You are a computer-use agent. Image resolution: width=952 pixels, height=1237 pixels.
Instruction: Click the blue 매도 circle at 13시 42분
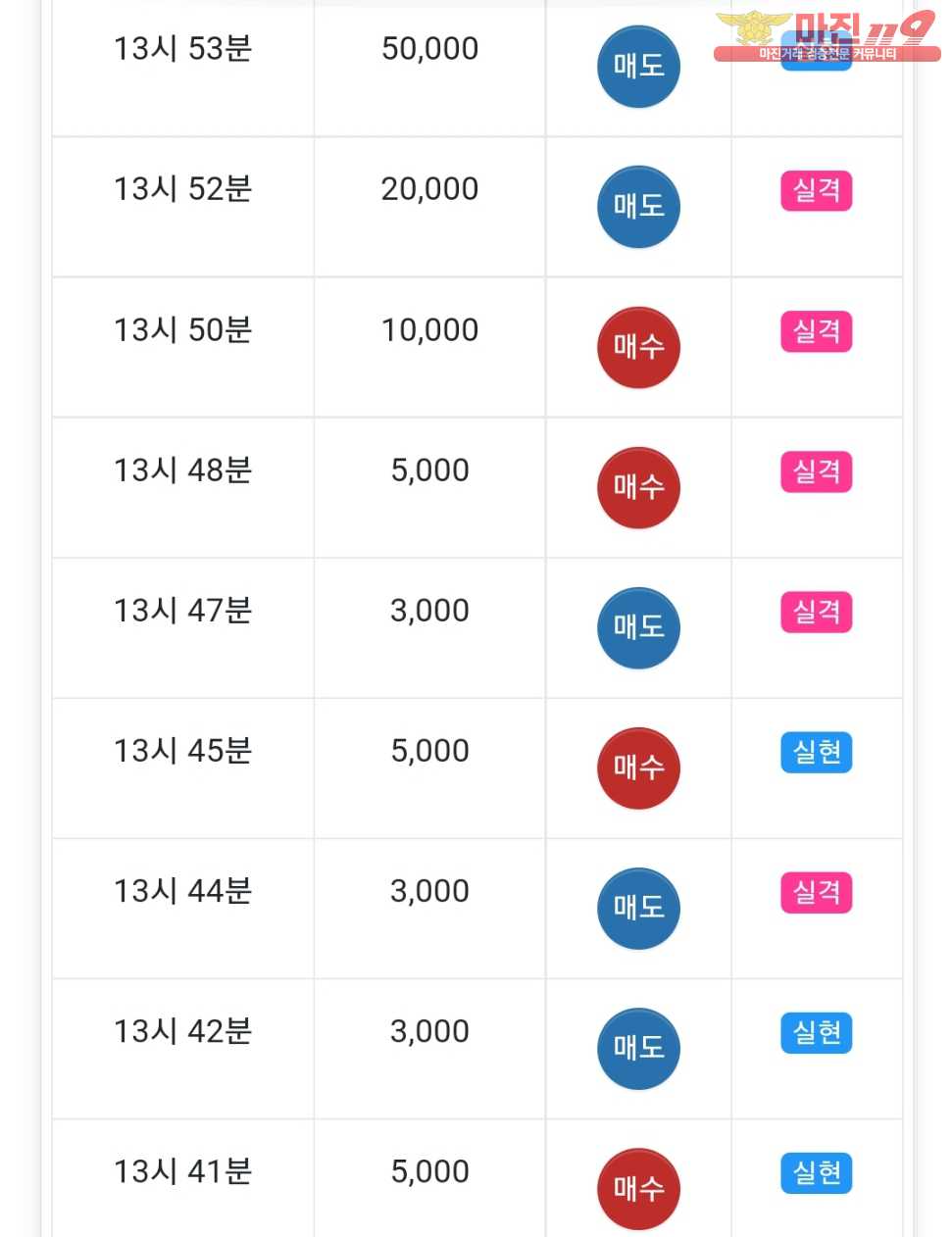point(638,1048)
